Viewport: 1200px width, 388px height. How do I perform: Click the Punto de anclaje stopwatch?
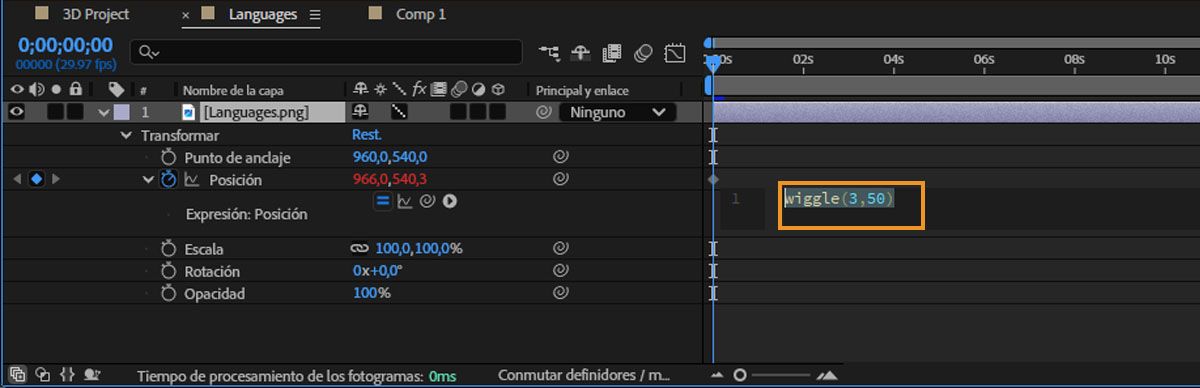point(168,157)
